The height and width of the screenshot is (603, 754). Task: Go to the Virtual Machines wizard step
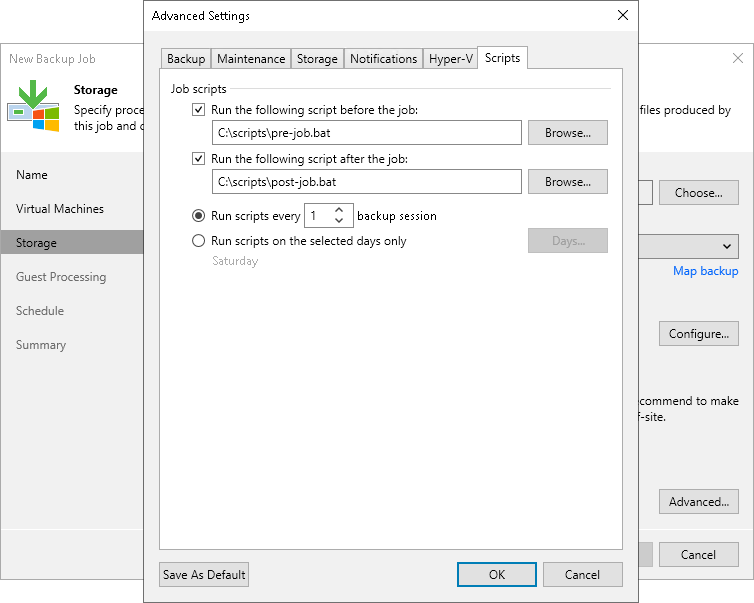(x=60, y=209)
